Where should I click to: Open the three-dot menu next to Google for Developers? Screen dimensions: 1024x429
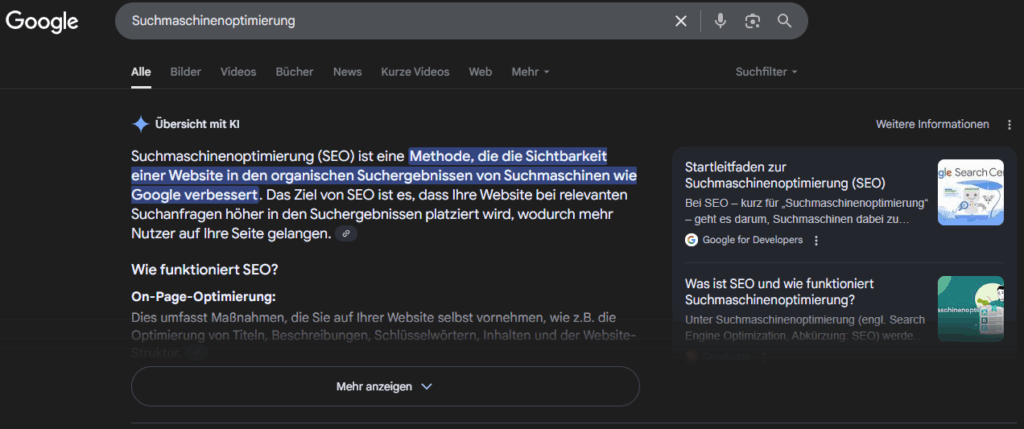point(816,240)
